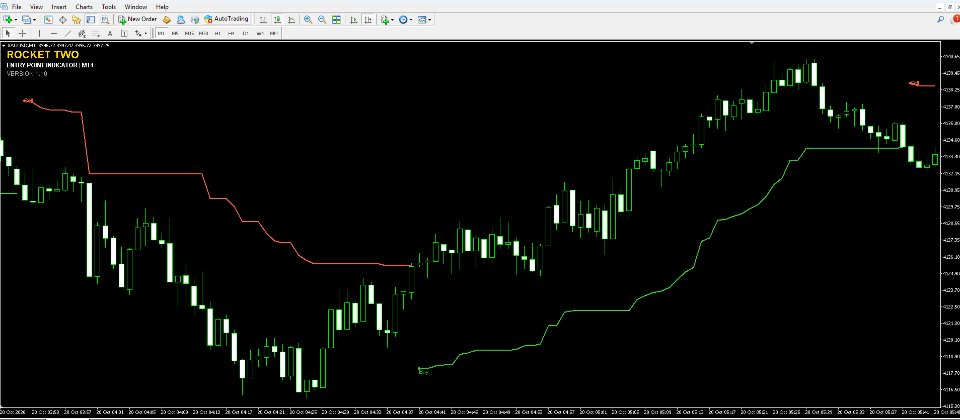
Task: Open a new chart window
Action: pos(8,20)
